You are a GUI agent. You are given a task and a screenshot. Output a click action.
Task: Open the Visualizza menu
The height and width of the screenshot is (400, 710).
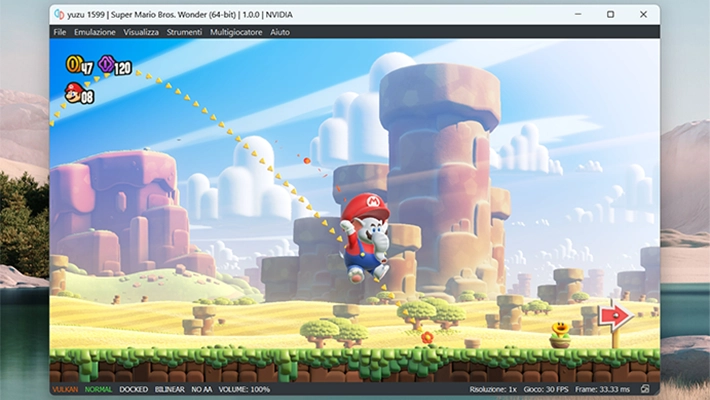click(x=141, y=32)
